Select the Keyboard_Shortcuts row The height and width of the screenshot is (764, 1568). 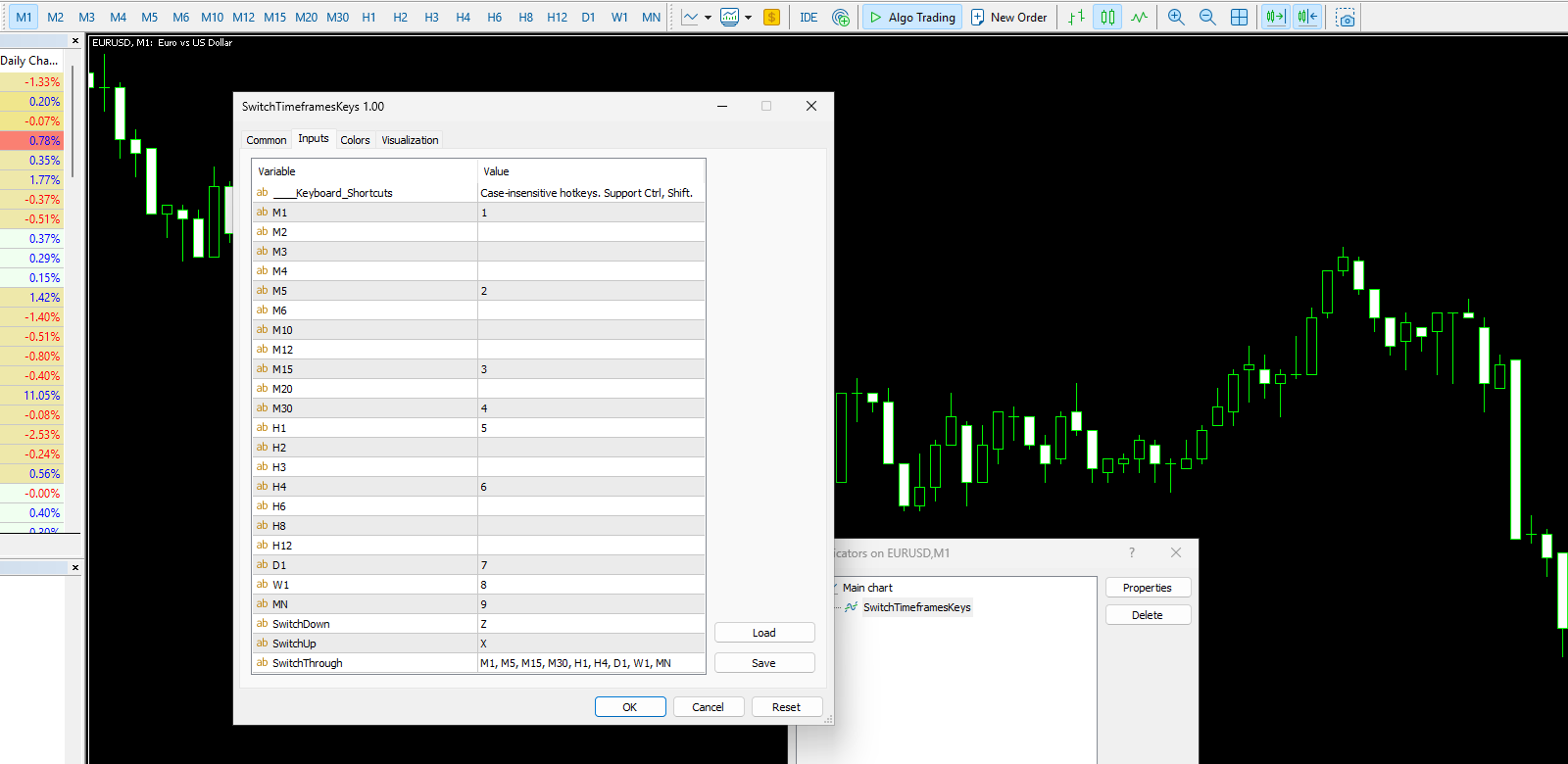coord(478,193)
